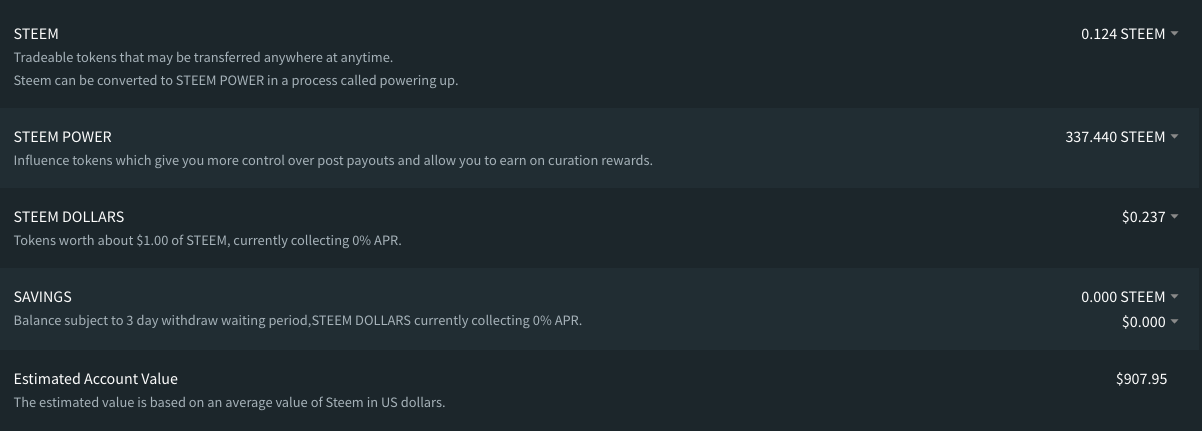Click the 'Influence tokens' description text
The height and width of the screenshot is (431, 1202).
pyautogui.click(x=332, y=160)
